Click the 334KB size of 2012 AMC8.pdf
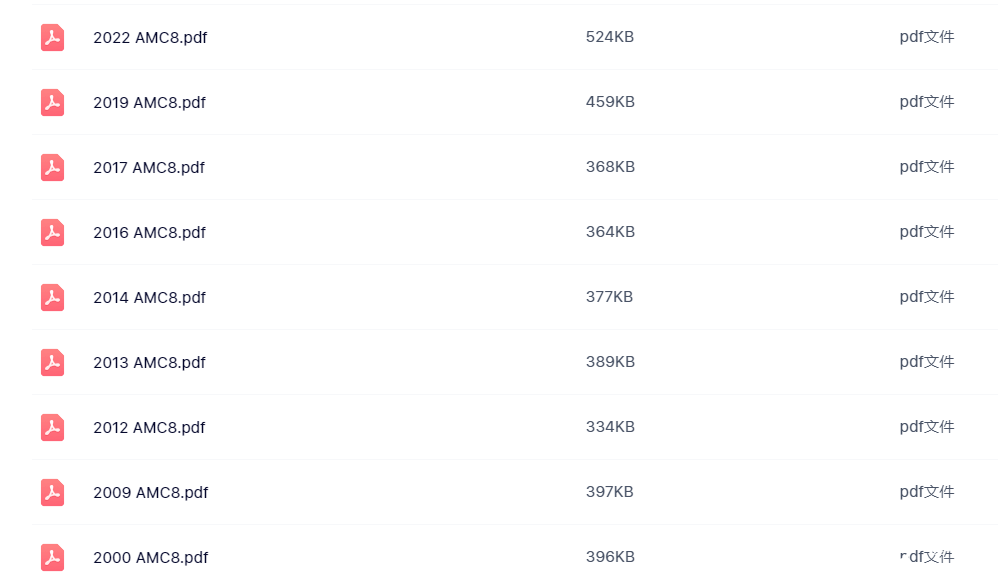Image resolution: width=998 pixels, height=581 pixels. [610, 426]
